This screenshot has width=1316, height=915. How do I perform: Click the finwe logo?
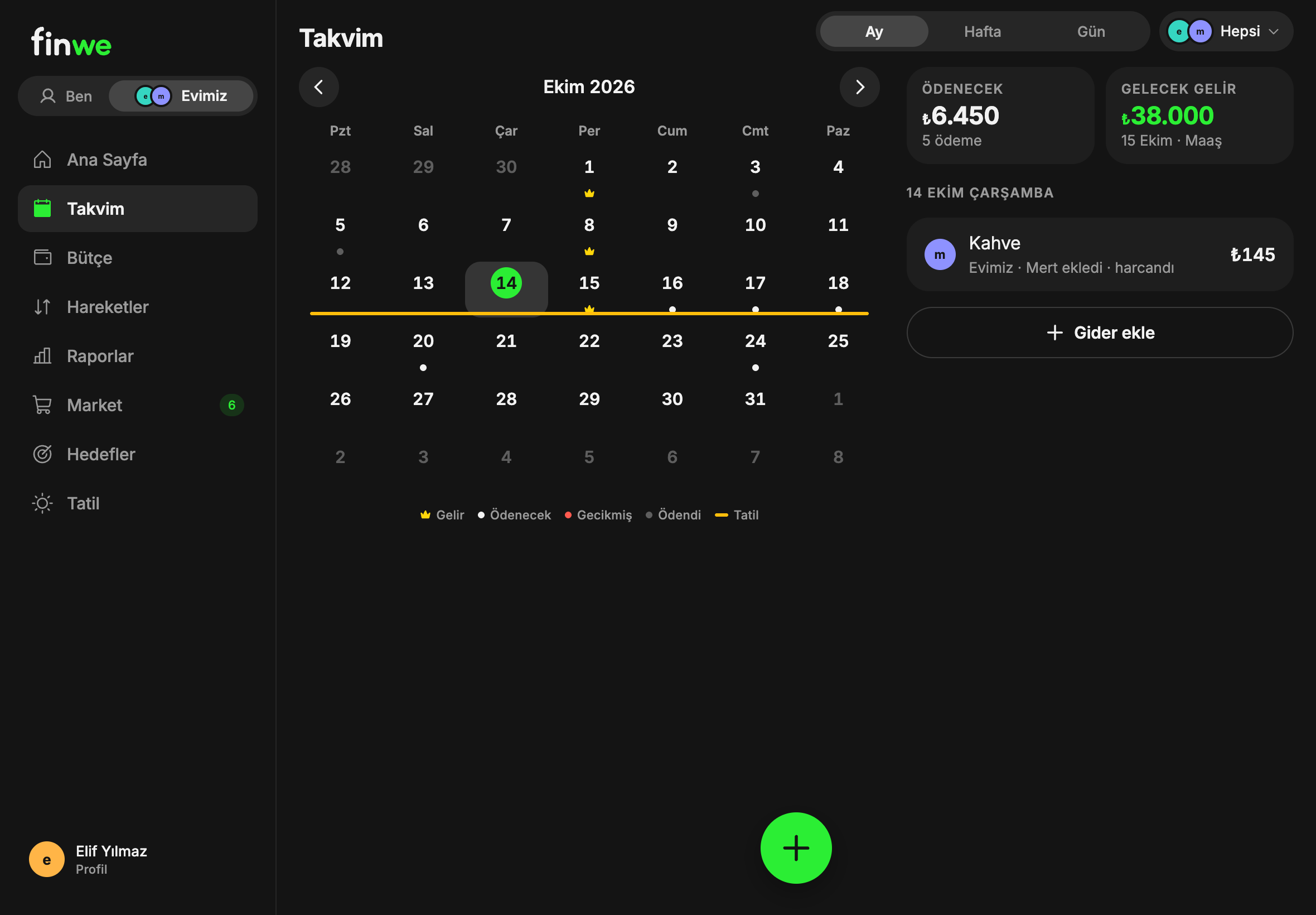(x=71, y=42)
